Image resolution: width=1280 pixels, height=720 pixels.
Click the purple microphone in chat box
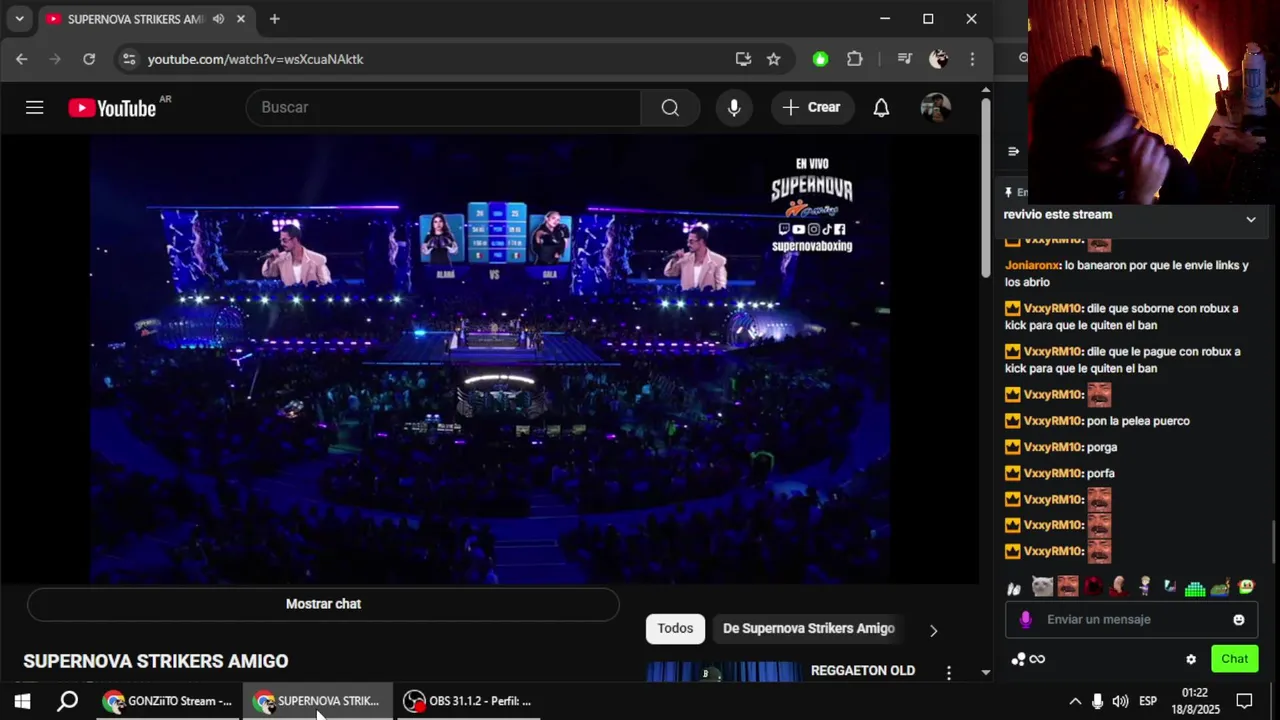click(x=1025, y=619)
